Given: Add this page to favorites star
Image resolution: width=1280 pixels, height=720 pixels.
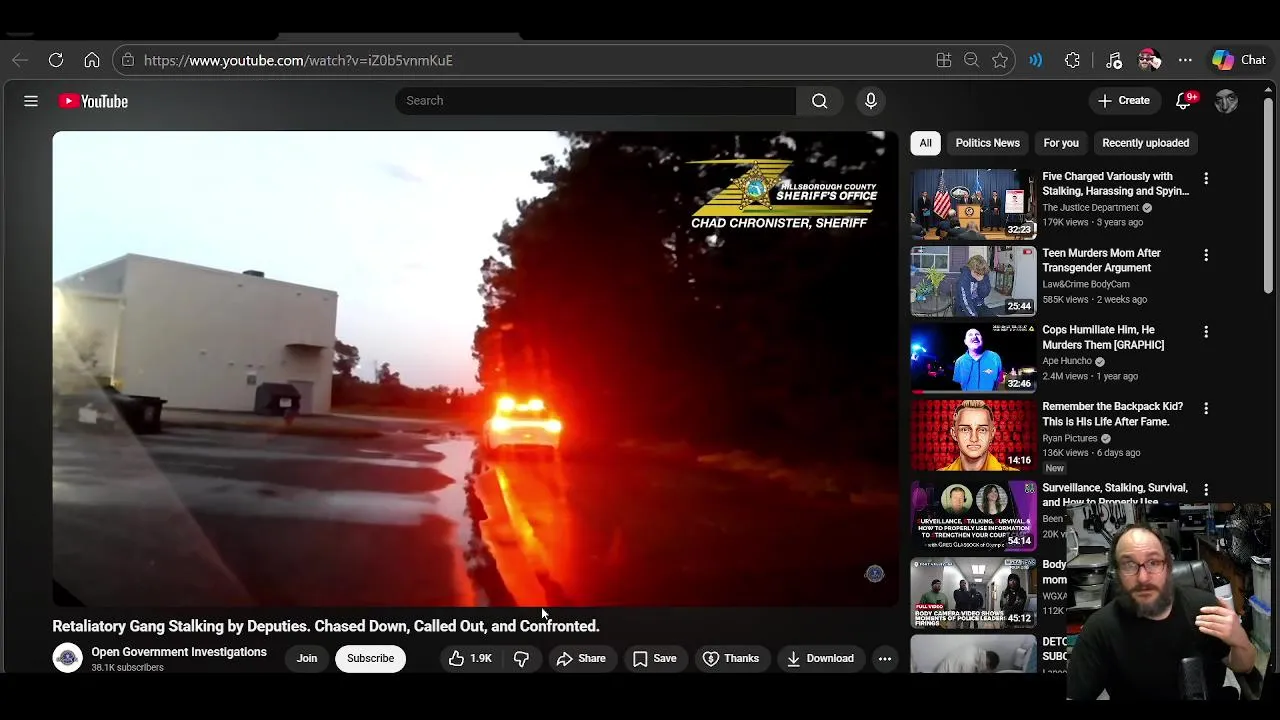Looking at the screenshot, I should tap(999, 60).
